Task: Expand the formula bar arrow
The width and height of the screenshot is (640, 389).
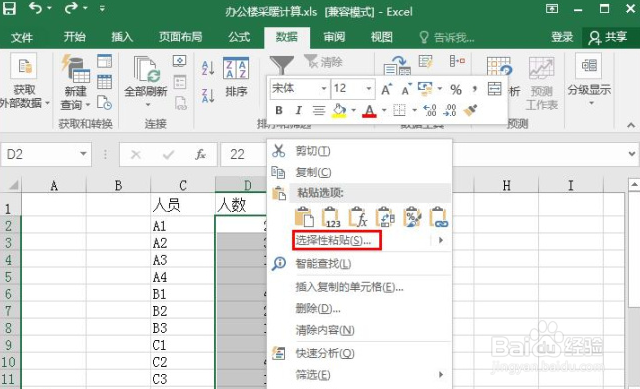Action: tap(632, 154)
